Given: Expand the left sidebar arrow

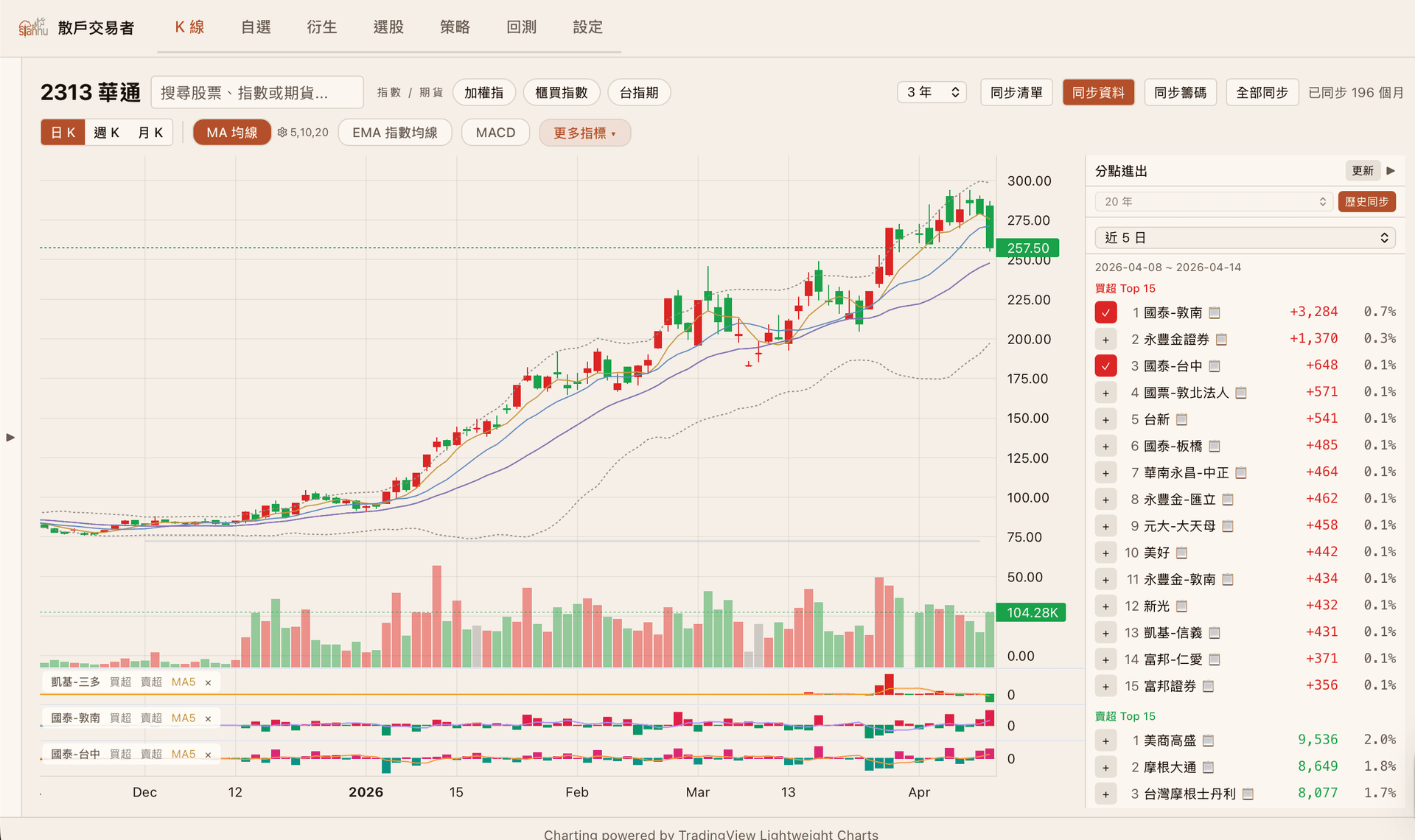Looking at the screenshot, I should click(x=10, y=437).
